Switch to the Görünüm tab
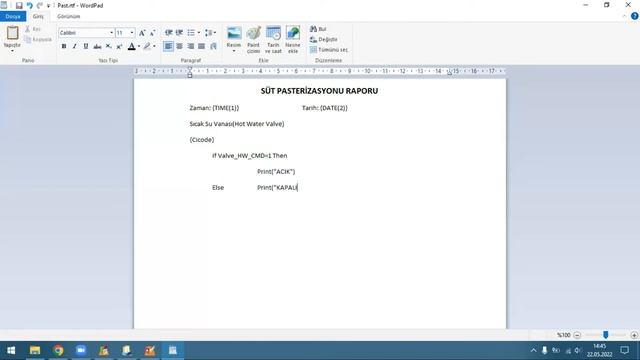The image size is (640, 360). 69,16
